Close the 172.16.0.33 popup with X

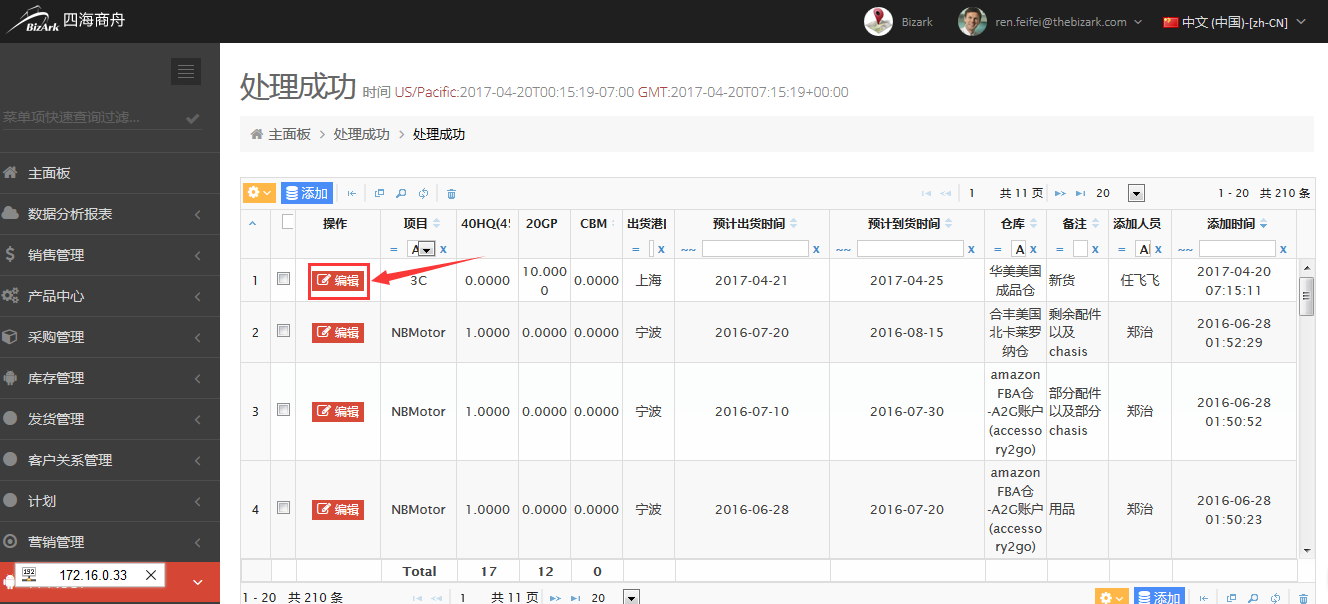coord(151,575)
